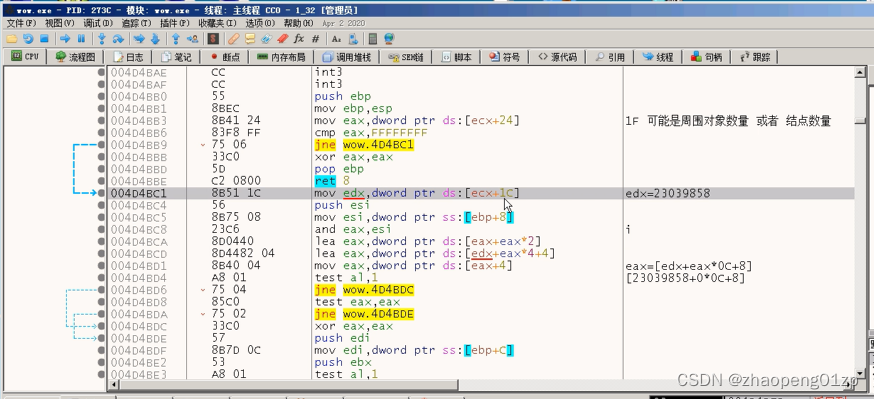Click the Open file folder icon
Screen dimensions: 874x399
click(x=12, y=38)
